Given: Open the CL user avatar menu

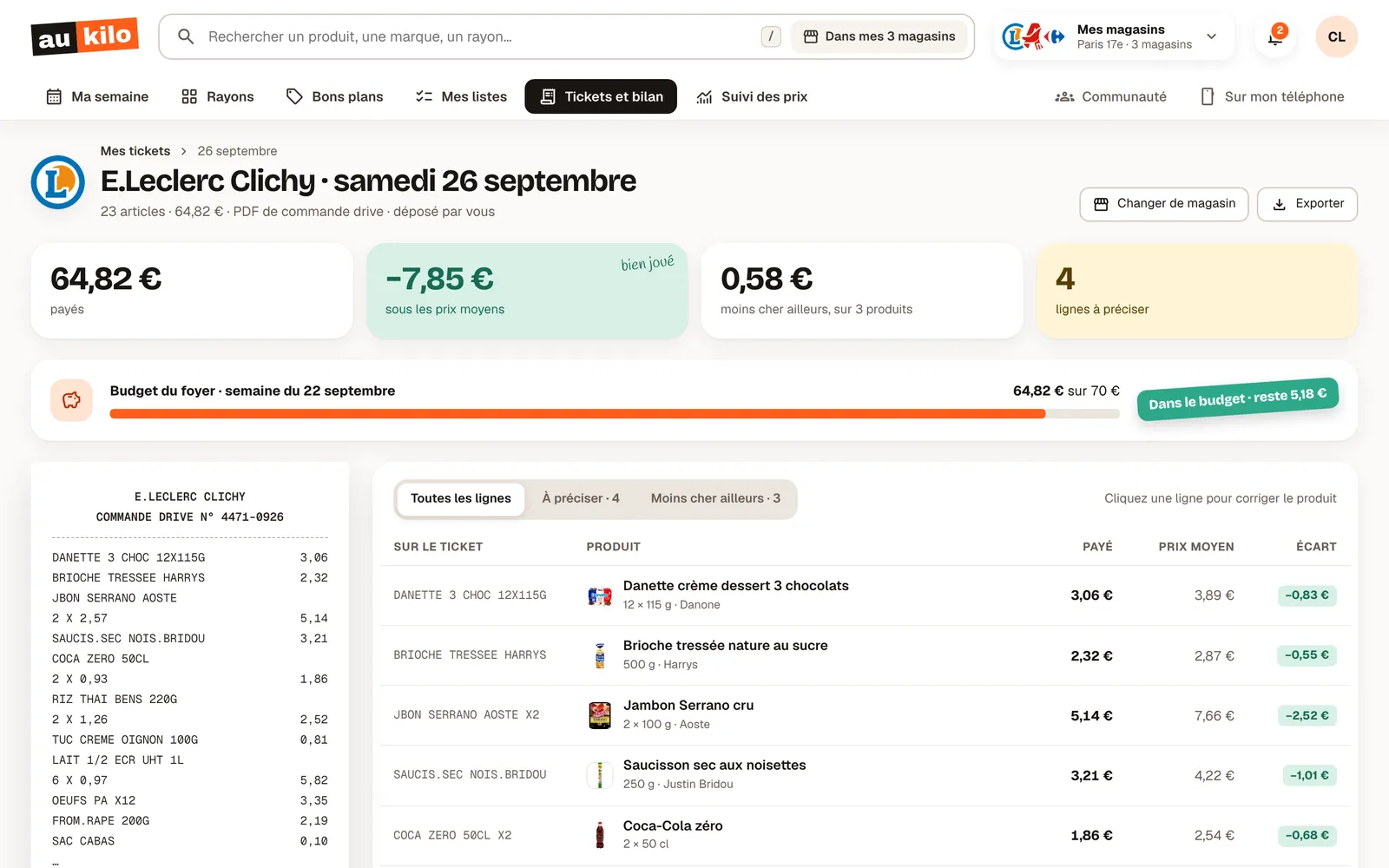Looking at the screenshot, I should (1336, 36).
